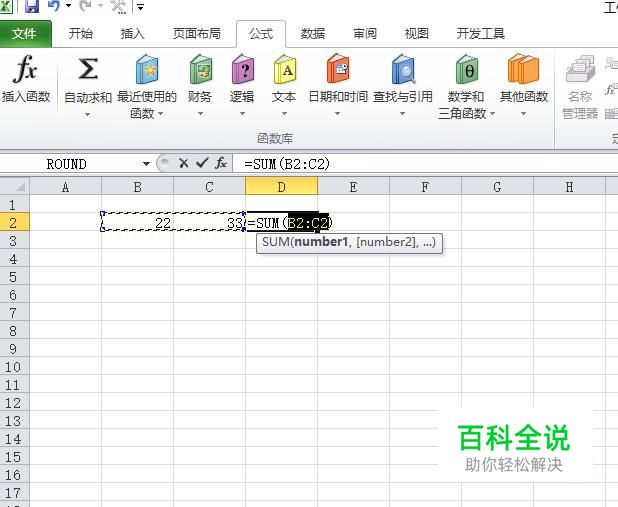This screenshot has width=618, height=507.
Task: Select column C header
Action: 209,186
